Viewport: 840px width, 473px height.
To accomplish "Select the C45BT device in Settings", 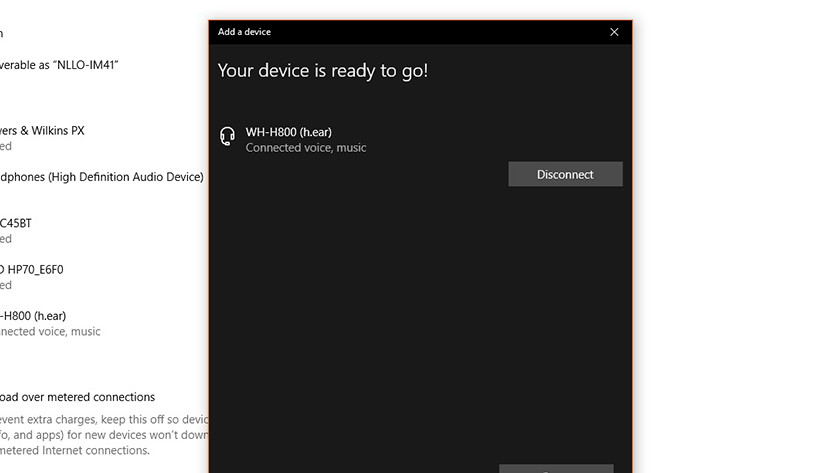I will [x=16, y=223].
